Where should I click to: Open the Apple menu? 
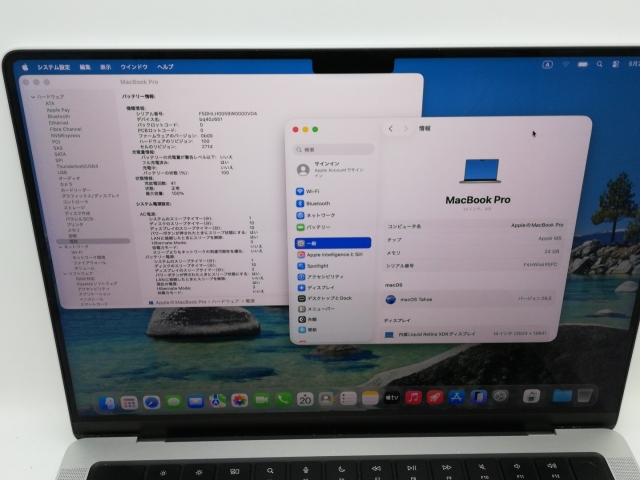tap(25, 67)
